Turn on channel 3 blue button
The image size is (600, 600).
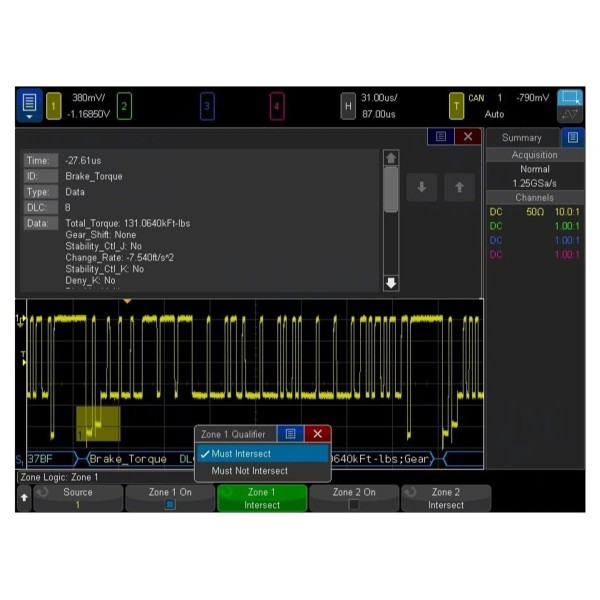[207, 105]
